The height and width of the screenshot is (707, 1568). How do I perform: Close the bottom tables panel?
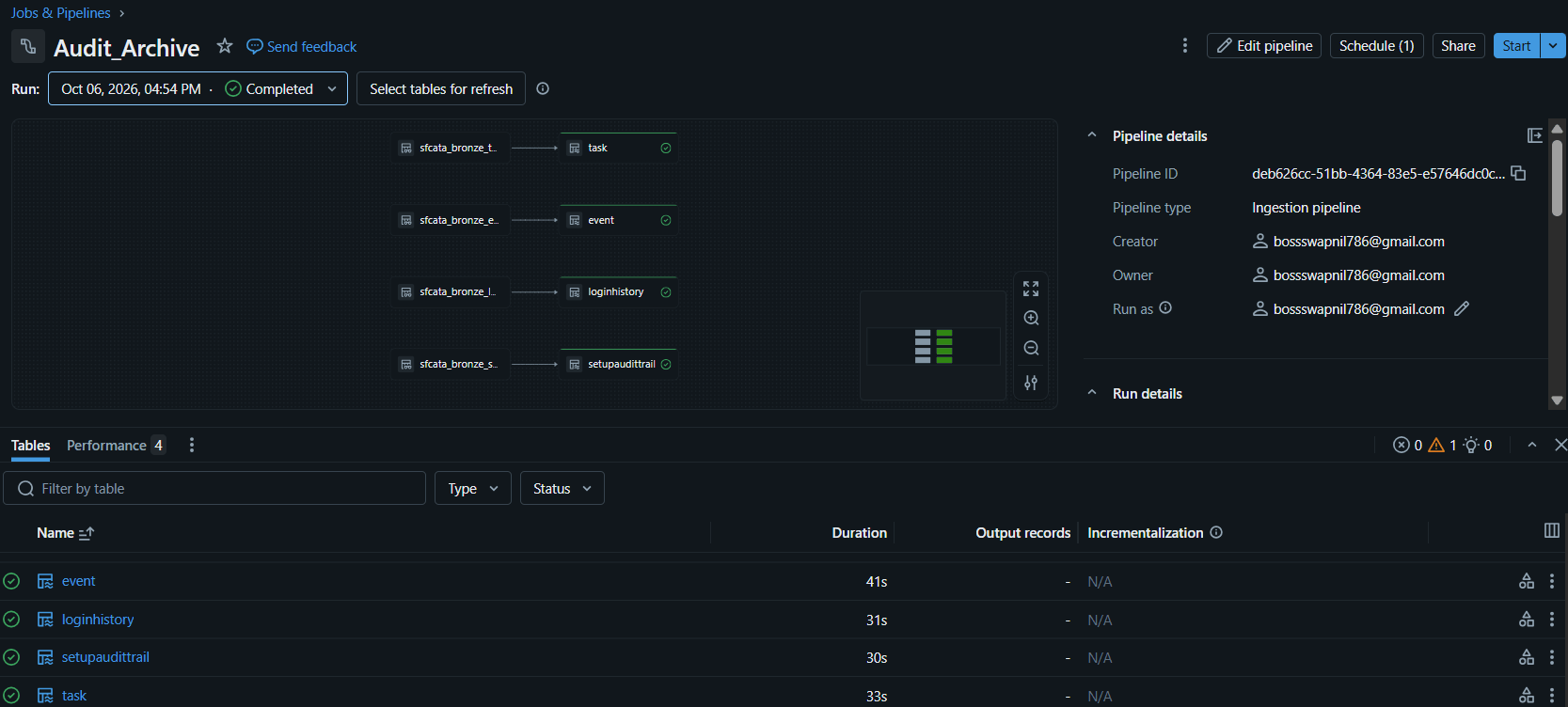pos(1560,445)
